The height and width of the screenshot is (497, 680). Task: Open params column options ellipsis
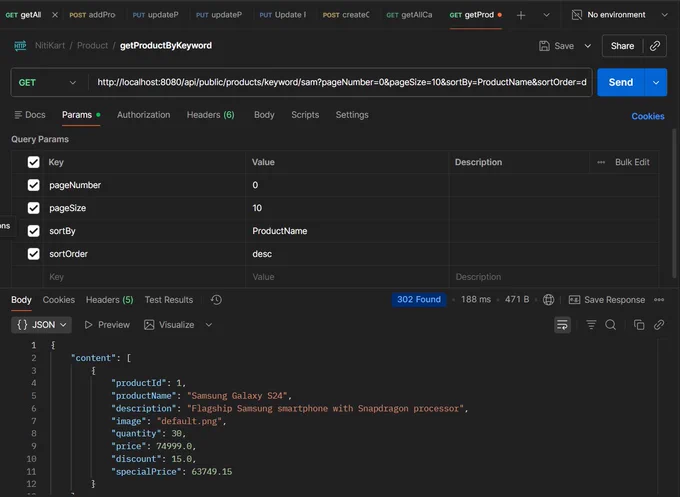[x=601, y=162]
